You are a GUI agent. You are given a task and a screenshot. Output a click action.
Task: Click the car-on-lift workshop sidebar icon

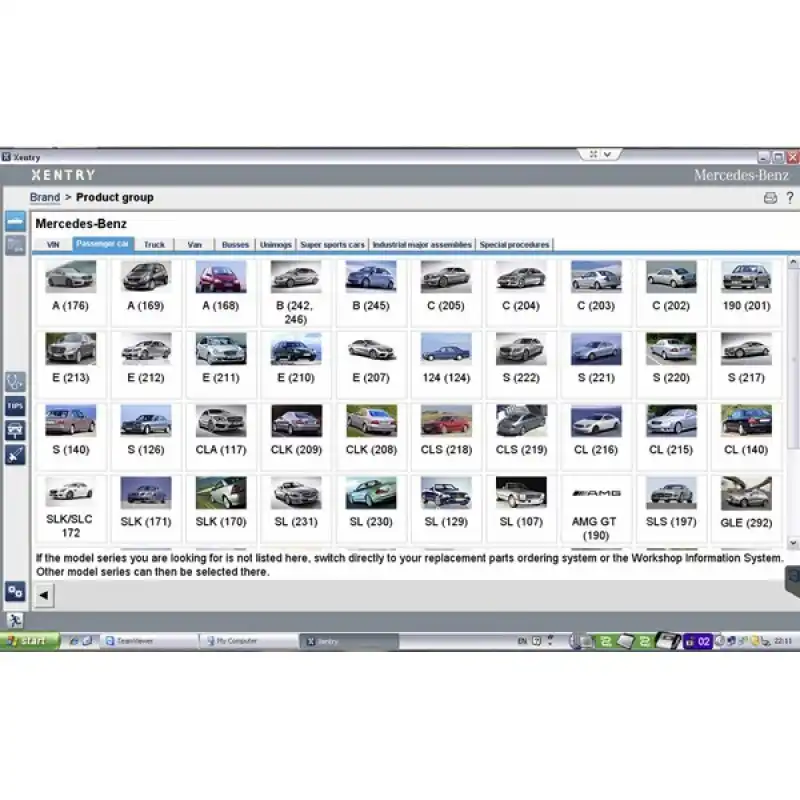coord(15,430)
